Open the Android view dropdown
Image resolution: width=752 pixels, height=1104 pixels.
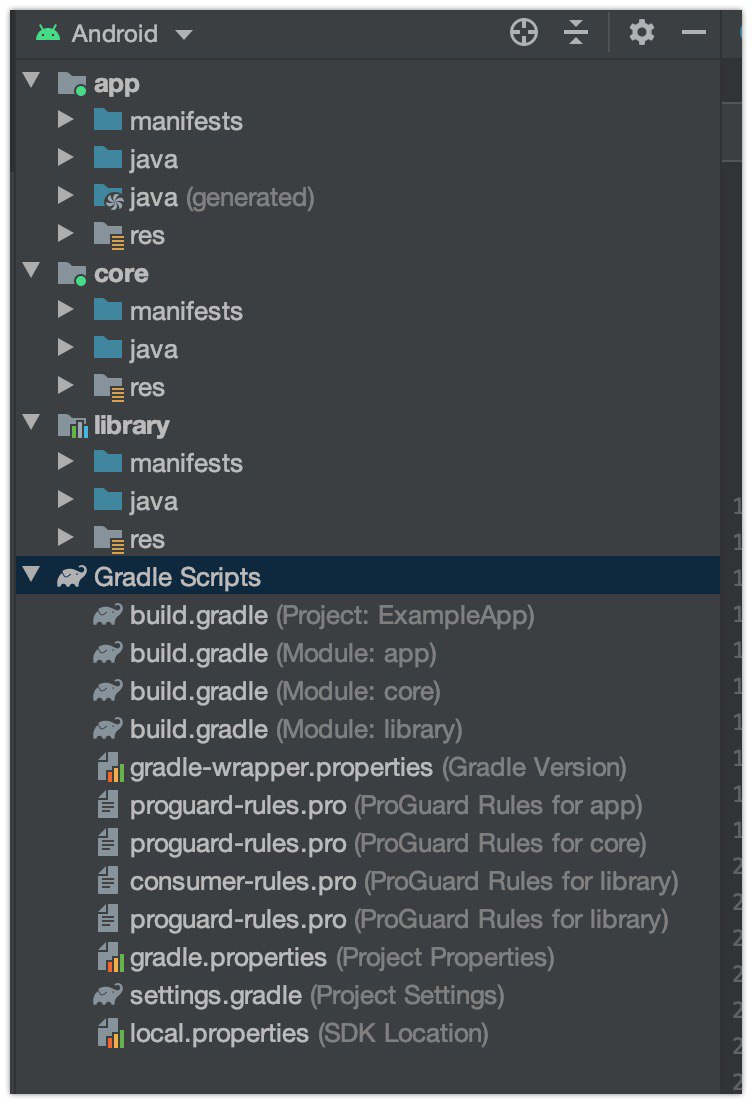114,33
